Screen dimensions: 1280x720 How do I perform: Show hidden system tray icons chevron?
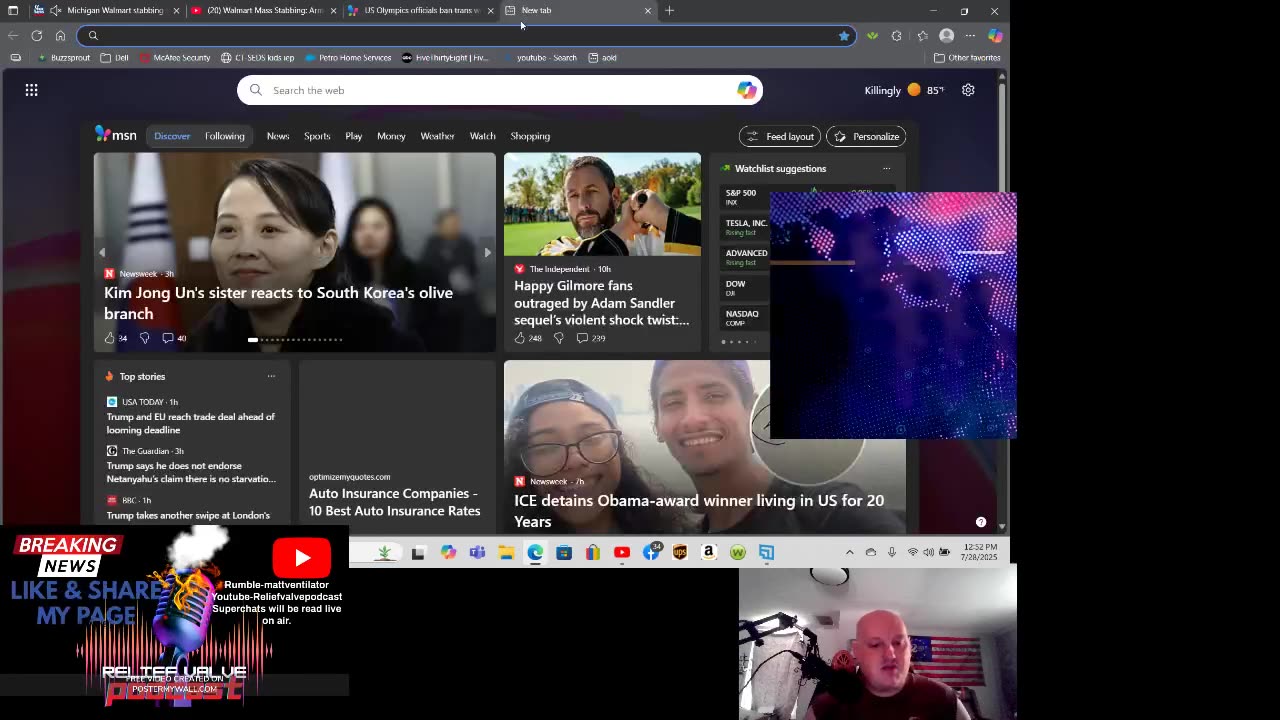(850, 552)
